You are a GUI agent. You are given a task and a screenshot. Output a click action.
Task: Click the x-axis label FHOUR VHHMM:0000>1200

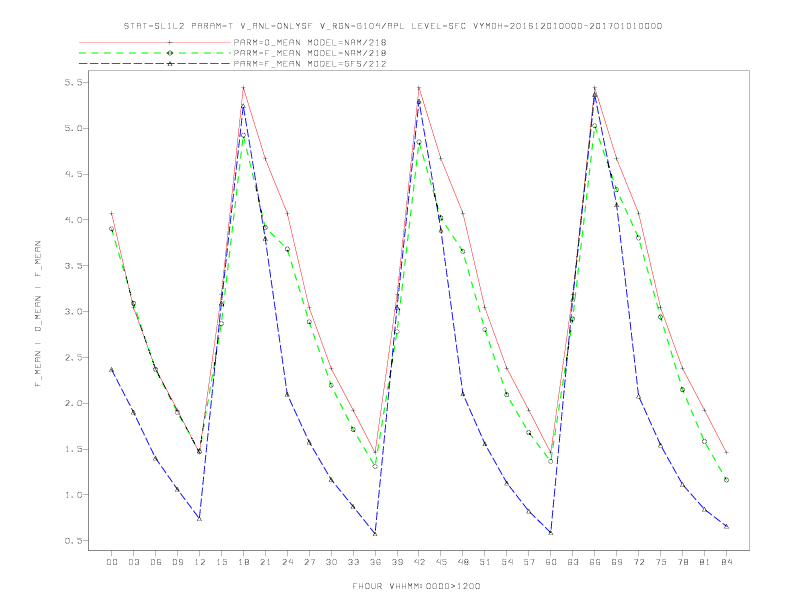point(416,586)
